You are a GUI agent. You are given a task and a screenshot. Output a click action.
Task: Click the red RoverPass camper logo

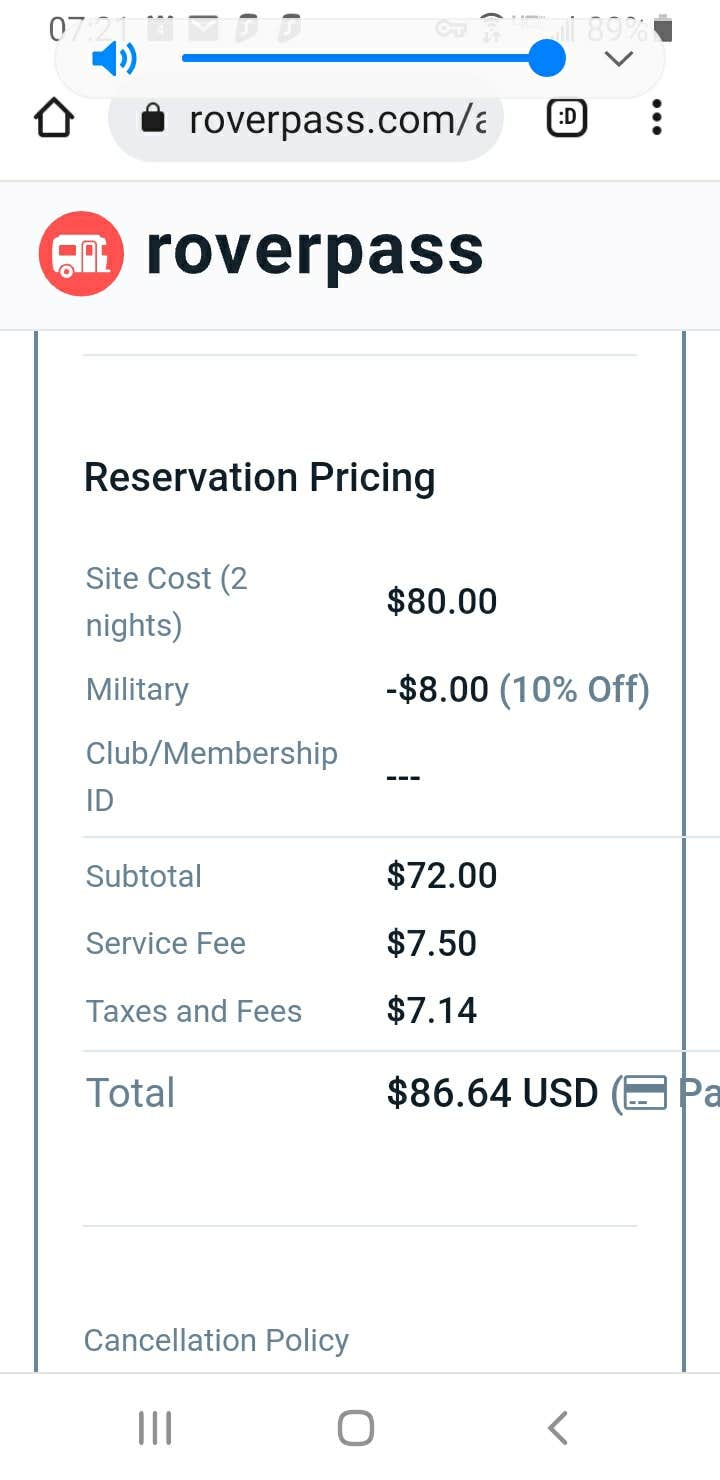tap(81, 254)
